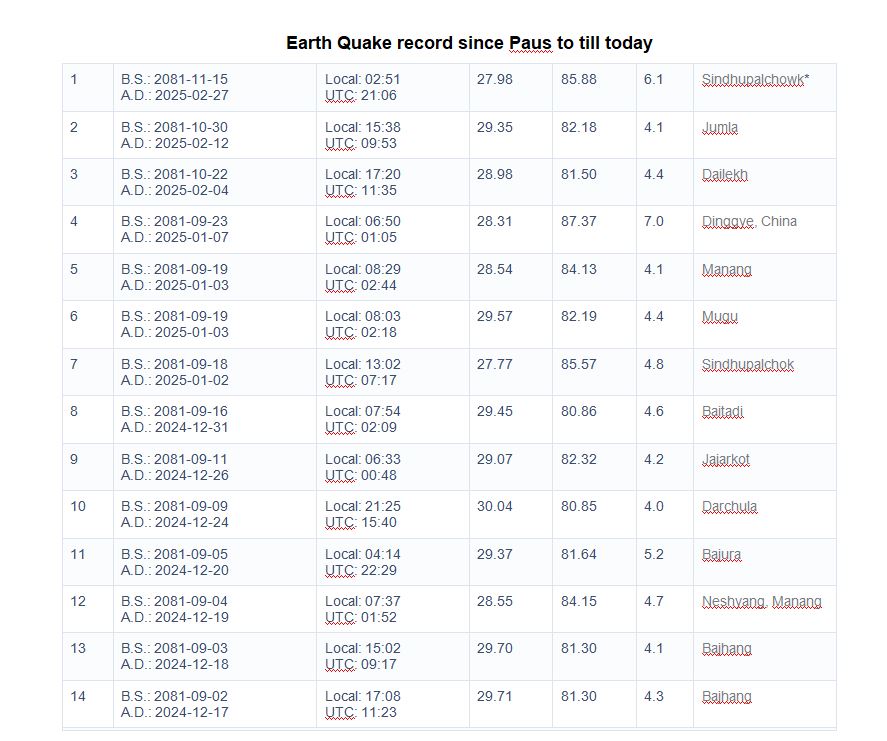Click the Dinggye, China location
Viewport: 887px width, 741px height.
749,222
